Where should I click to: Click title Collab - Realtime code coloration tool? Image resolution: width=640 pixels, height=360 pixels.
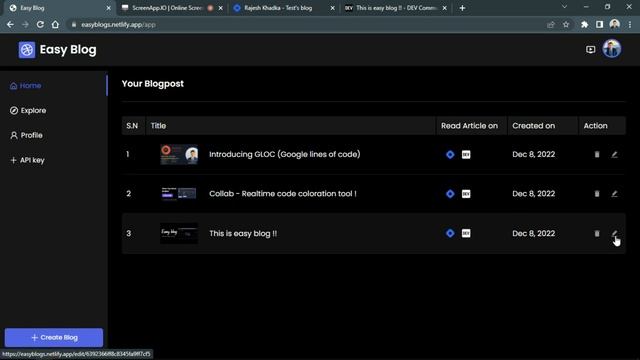click(283, 193)
